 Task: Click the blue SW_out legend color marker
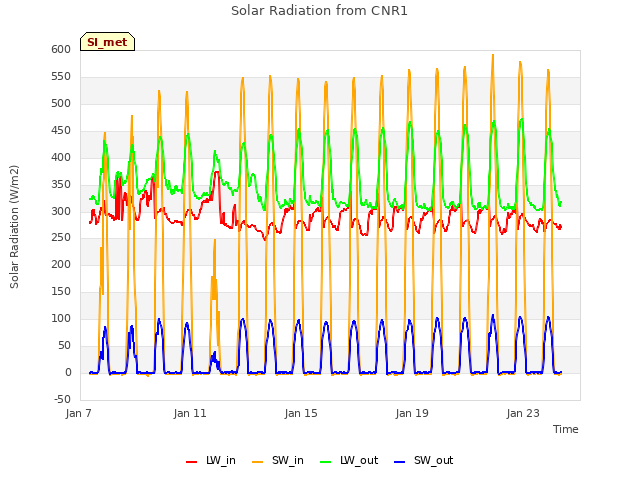[x=400, y=462]
